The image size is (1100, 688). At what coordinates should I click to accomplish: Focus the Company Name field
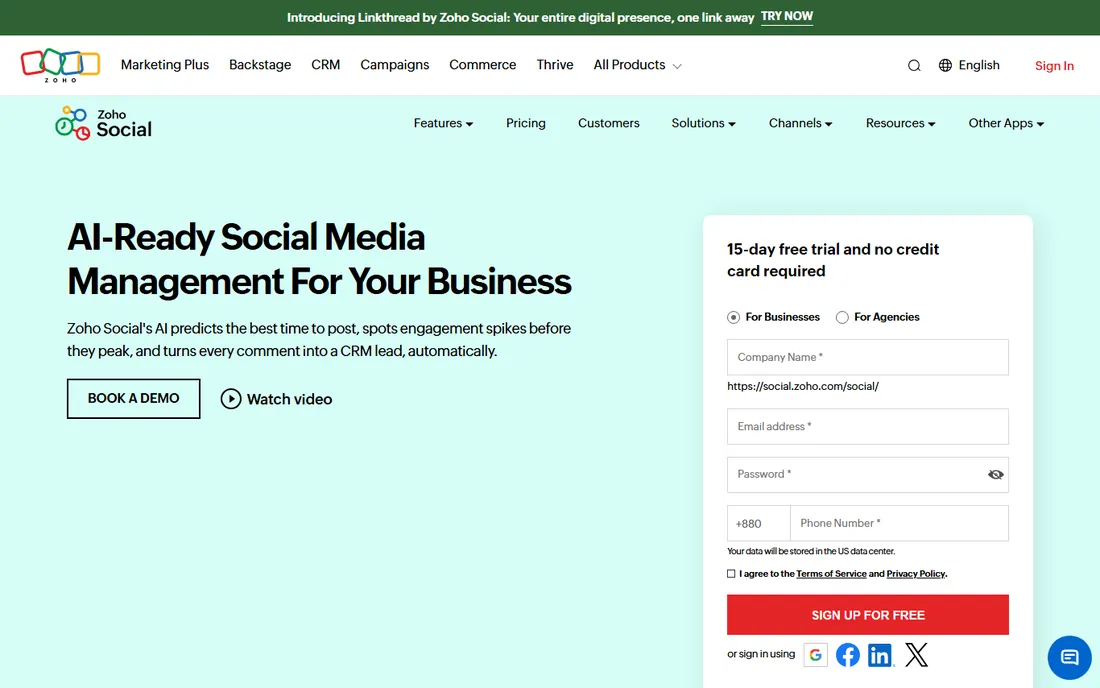pos(868,357)
